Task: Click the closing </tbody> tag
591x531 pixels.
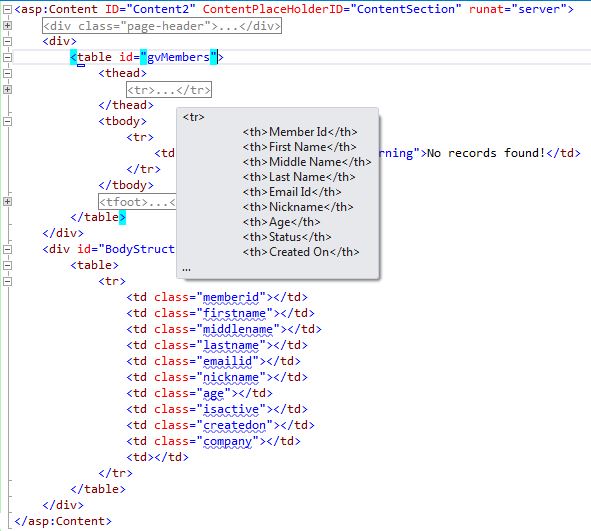Action: (x=126, y=185)
